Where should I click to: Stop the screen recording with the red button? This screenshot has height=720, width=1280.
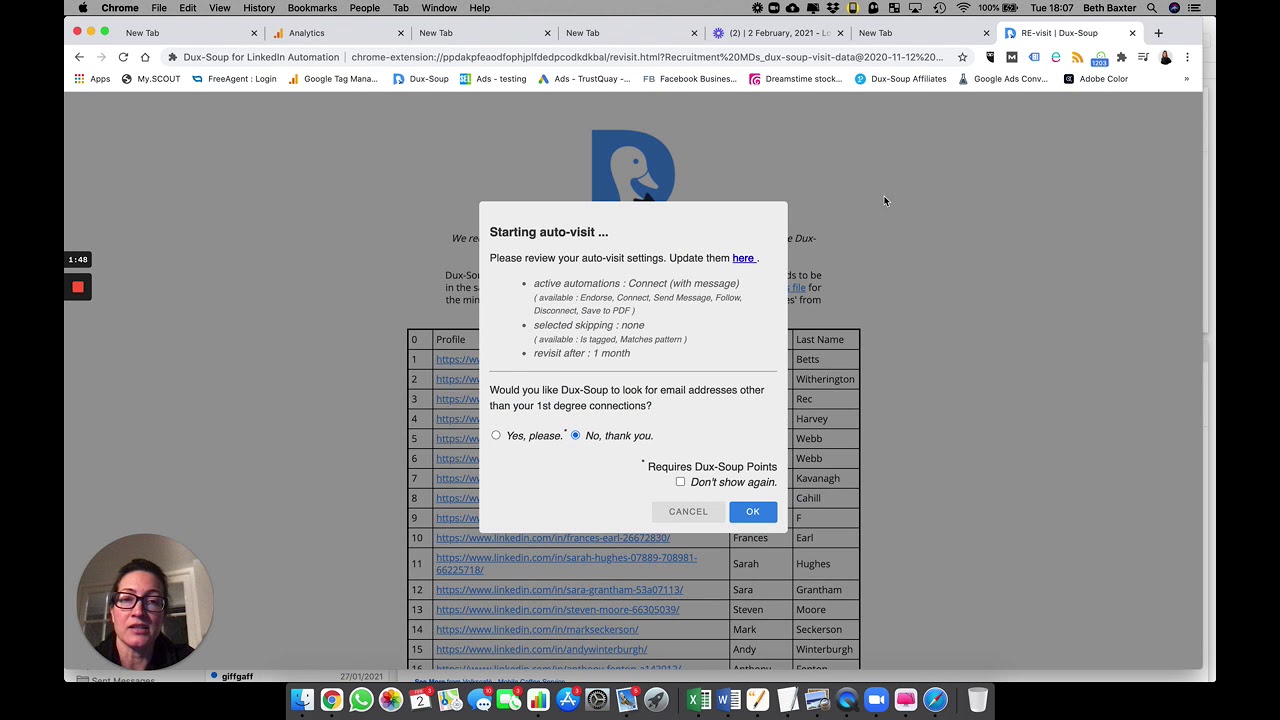[78, 287]
